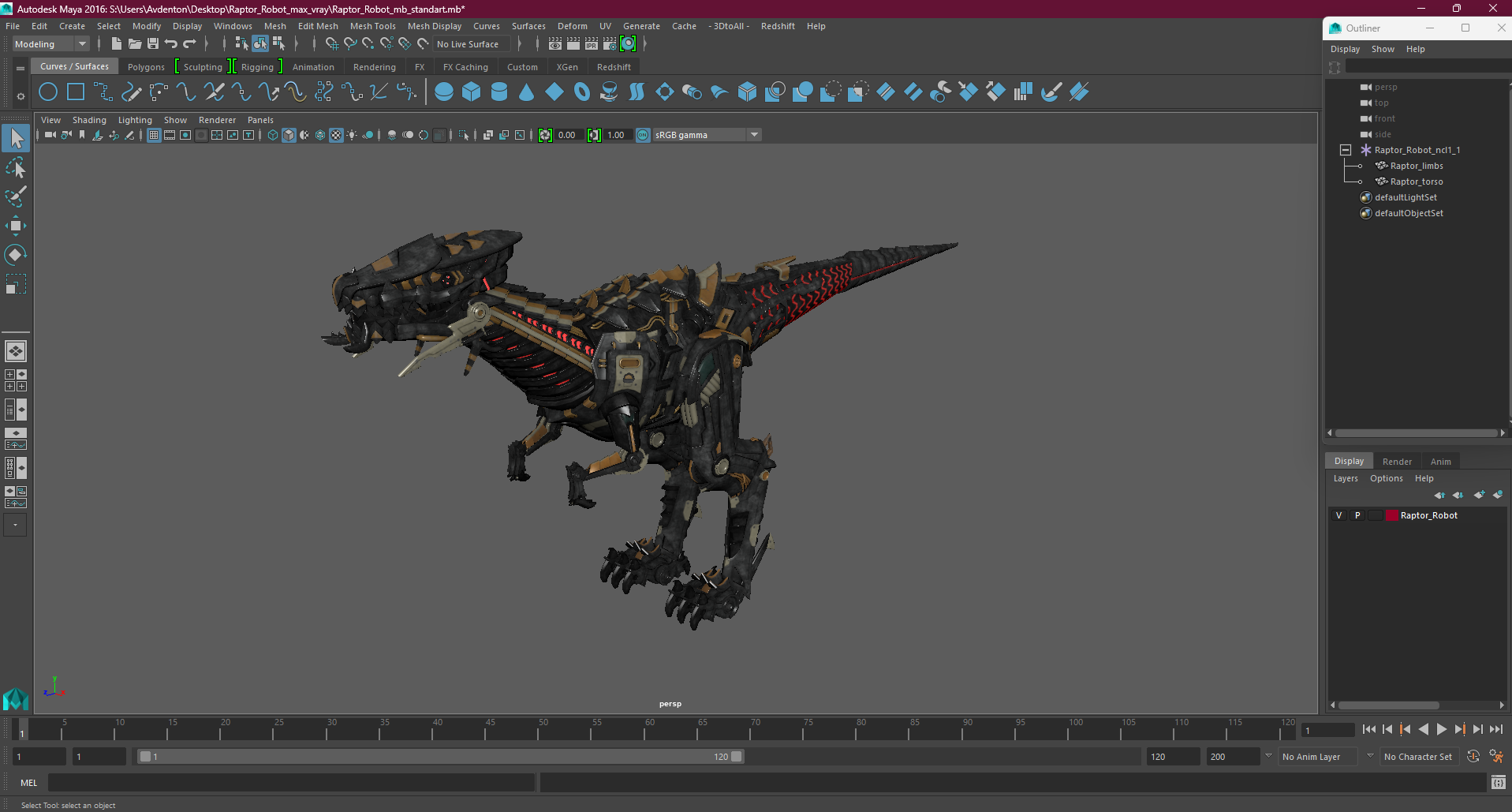Activate the Move tool

pyautogui.click(x=16, y=226)
